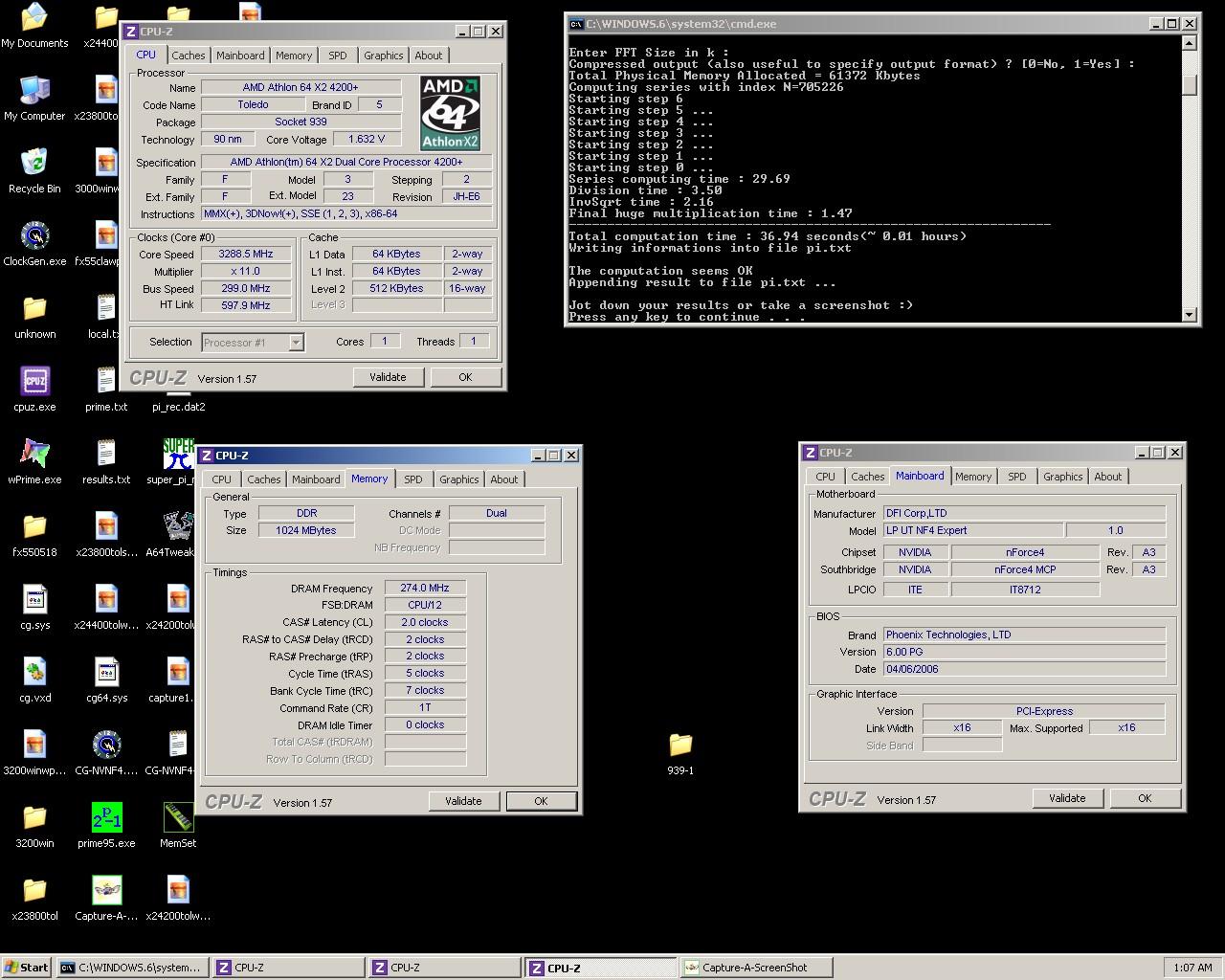1225x980 pixels.
Task: Launch wPrime.exe desktop icon
Action: click(34, 462)
